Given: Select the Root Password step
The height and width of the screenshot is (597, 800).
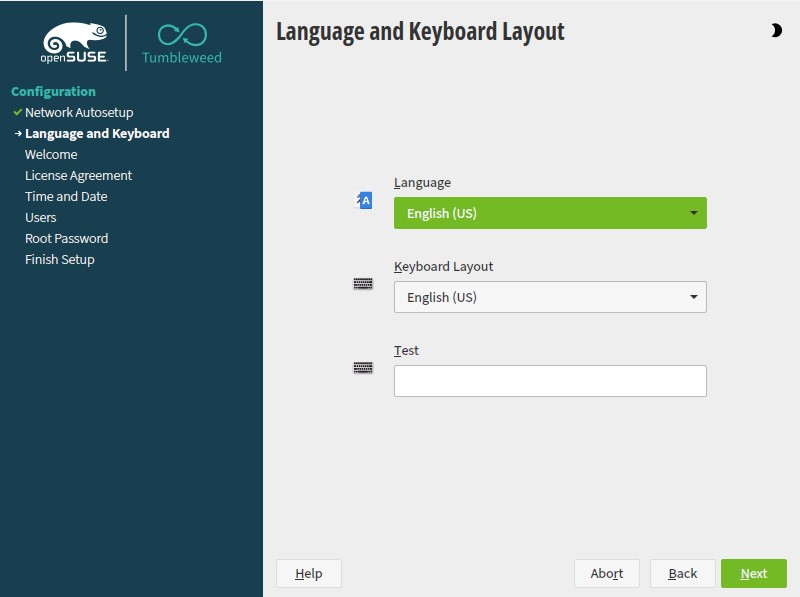Looking at the screenshot, I should 66,238.
